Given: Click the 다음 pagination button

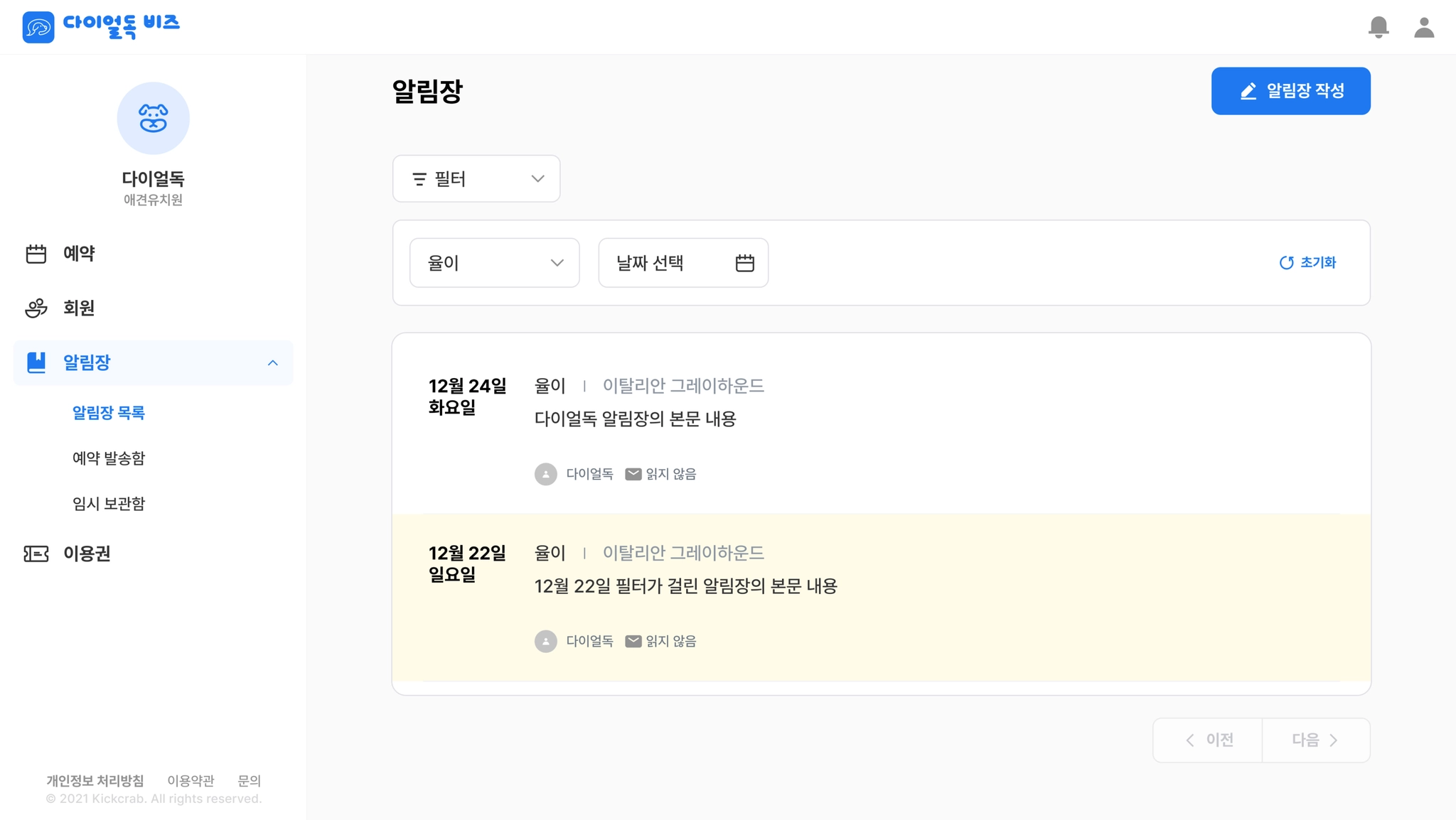Looking at the screenshot, I should tap(1316, 740).
